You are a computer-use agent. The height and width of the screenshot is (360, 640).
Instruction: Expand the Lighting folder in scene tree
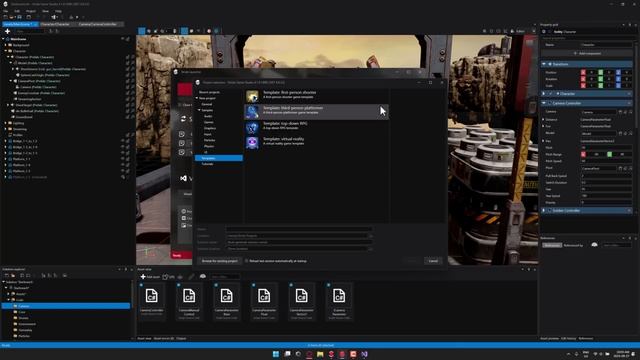[6, 123]
